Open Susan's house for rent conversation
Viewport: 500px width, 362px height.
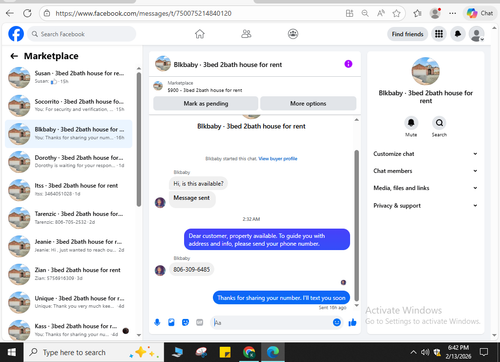point(69,77)
